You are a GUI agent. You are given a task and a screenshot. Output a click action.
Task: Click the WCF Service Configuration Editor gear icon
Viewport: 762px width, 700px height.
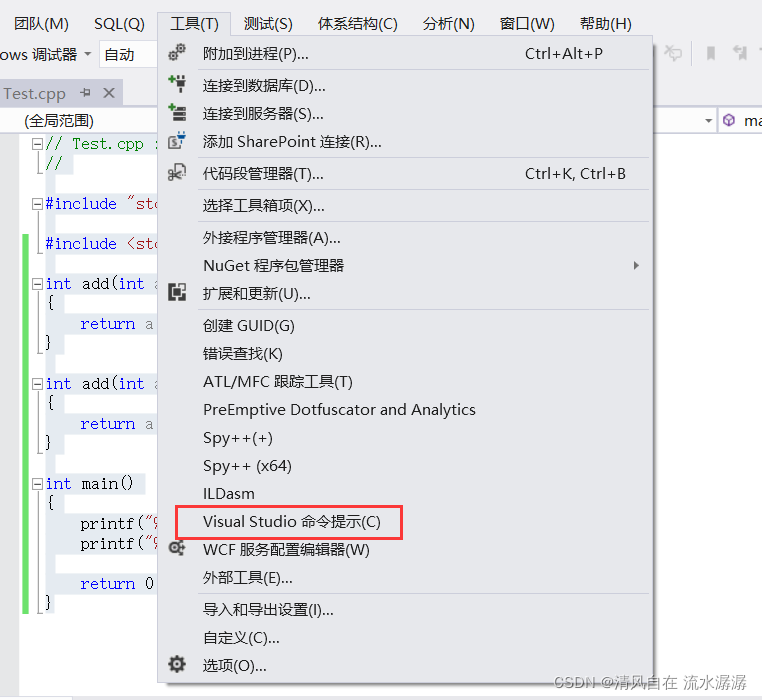tap(177, 549)
